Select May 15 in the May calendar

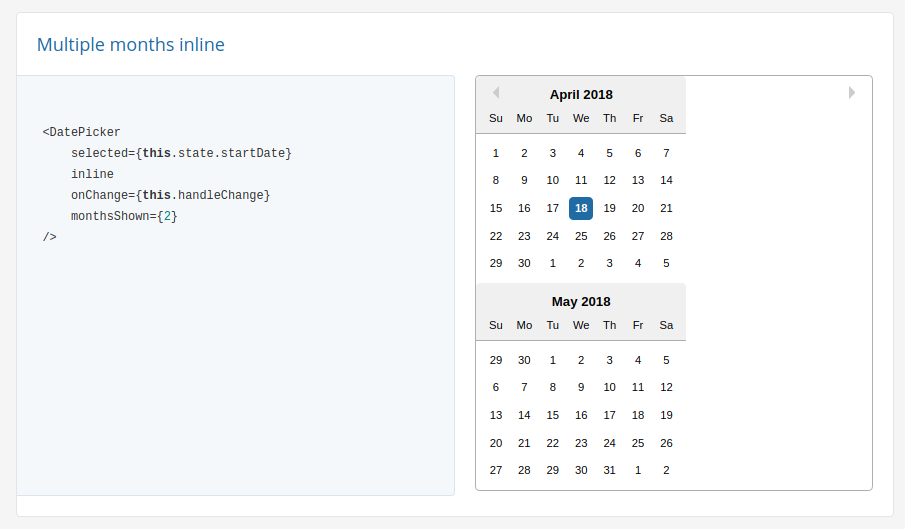[552, 415]
